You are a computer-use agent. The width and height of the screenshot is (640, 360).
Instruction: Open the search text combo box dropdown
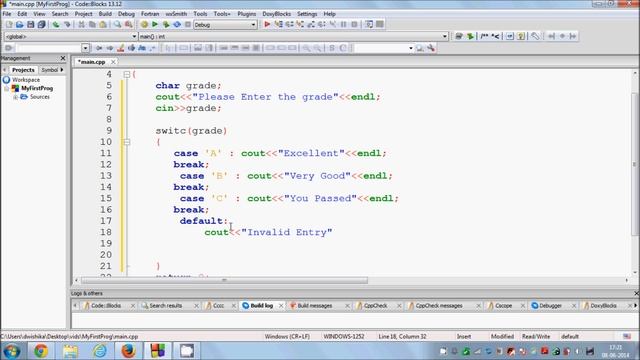pyautogui.click(x=411, y=48)
